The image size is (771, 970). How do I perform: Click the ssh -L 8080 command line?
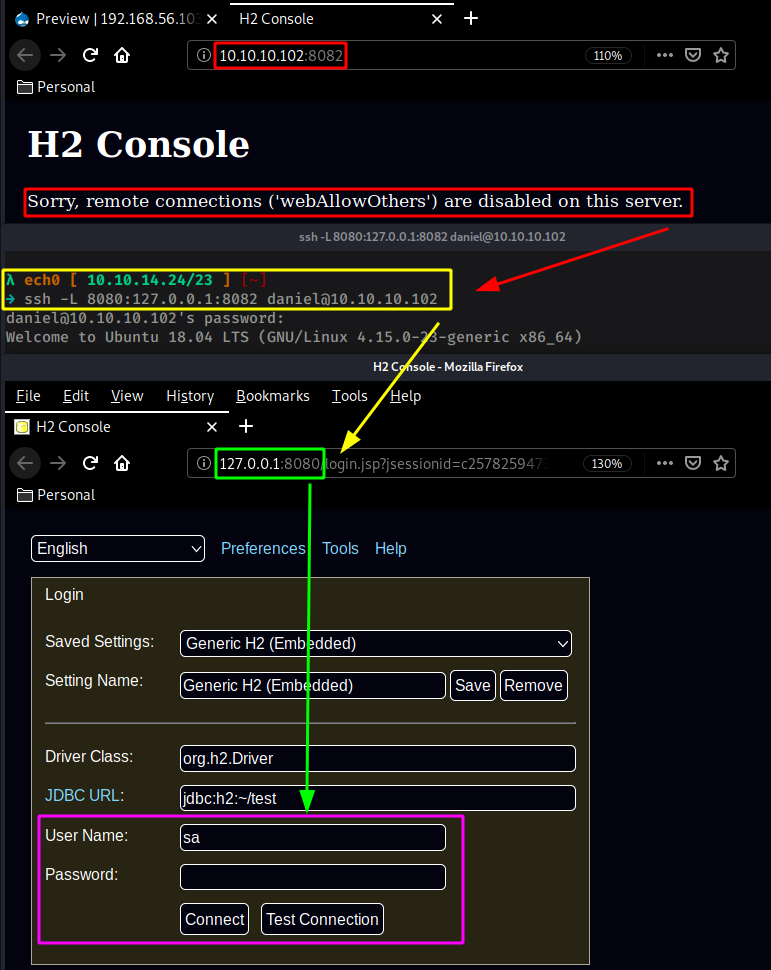[x=230, y=299]
